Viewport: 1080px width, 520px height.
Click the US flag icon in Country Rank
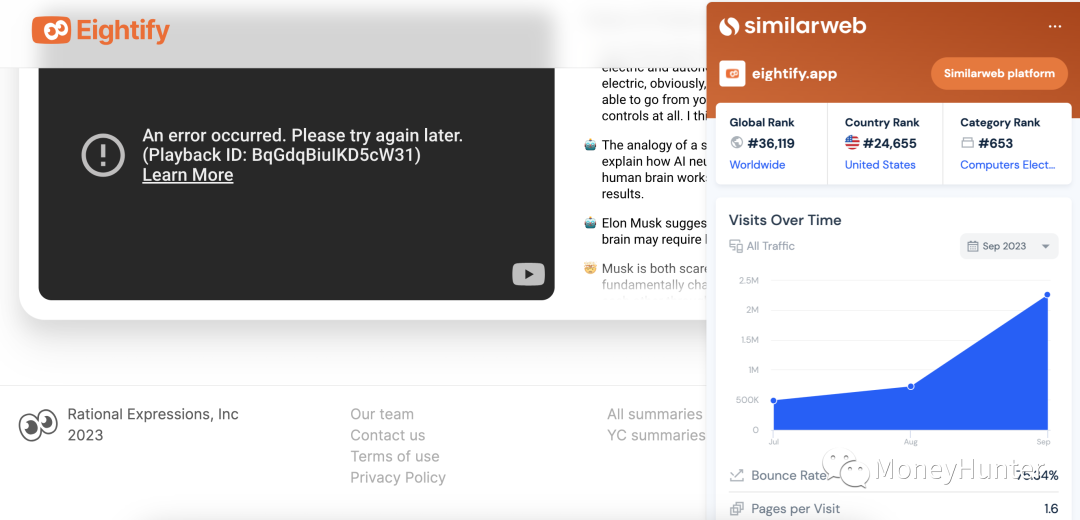[852, 143]
